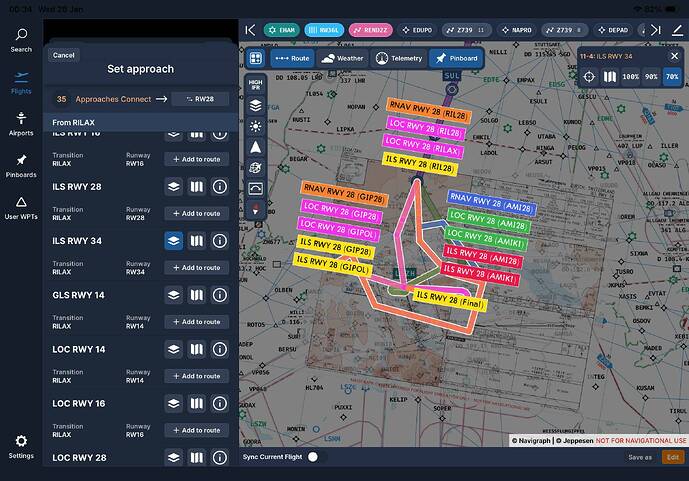
Task: Switch to the Telemetry tab
Action: point(399,58)
